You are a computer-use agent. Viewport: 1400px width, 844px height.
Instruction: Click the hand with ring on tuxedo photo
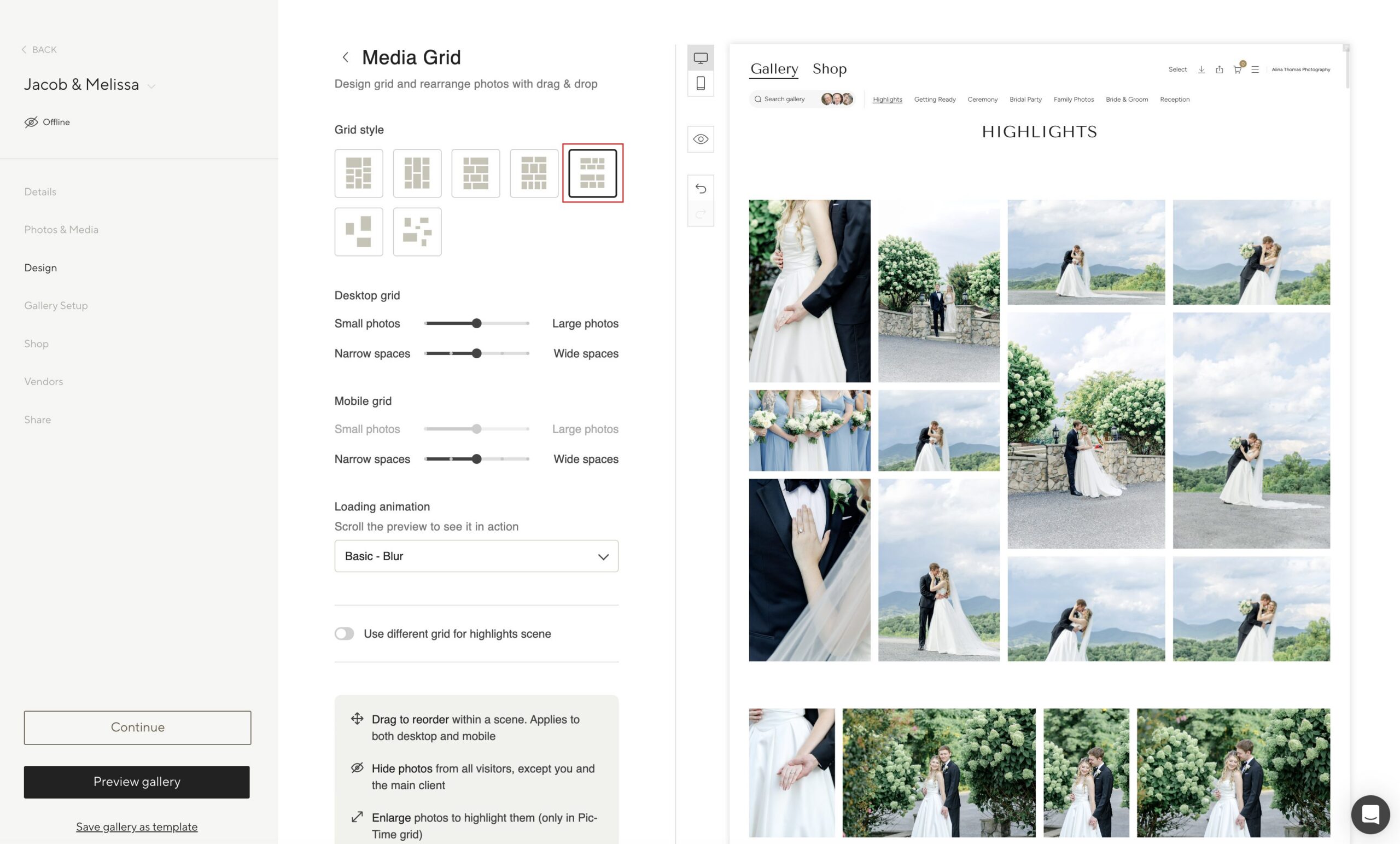pyautogui.click(x=809, y=569)
